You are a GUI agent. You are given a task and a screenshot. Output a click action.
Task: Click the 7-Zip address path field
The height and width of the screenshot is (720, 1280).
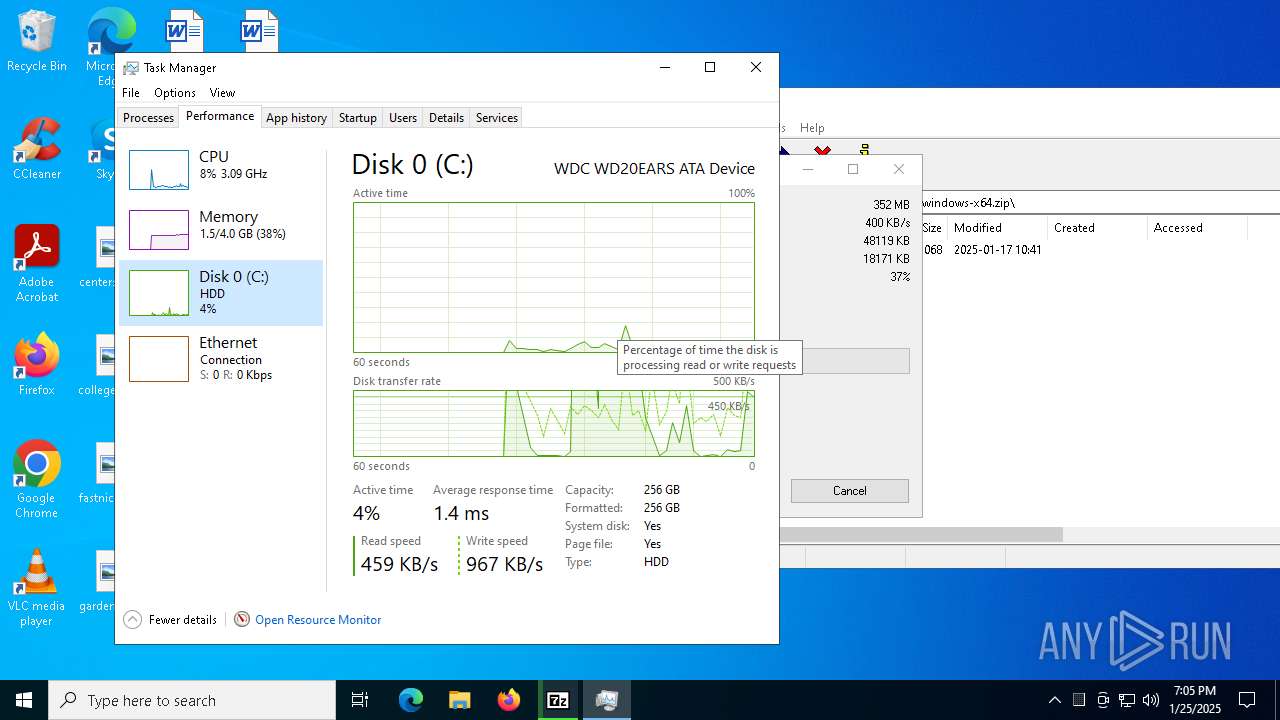point(1100,203)
